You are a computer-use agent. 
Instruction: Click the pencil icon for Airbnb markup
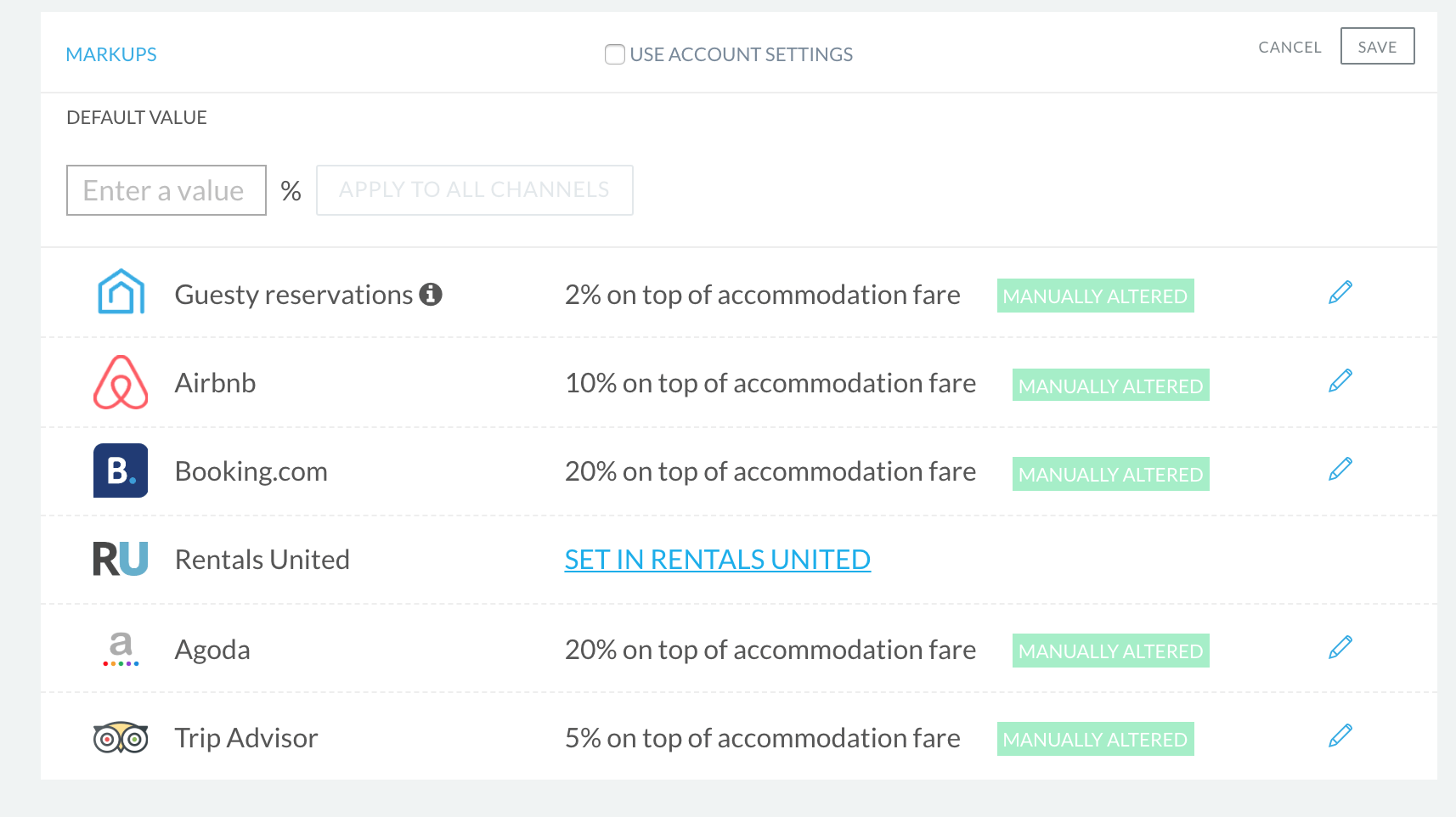(1340, 380)
